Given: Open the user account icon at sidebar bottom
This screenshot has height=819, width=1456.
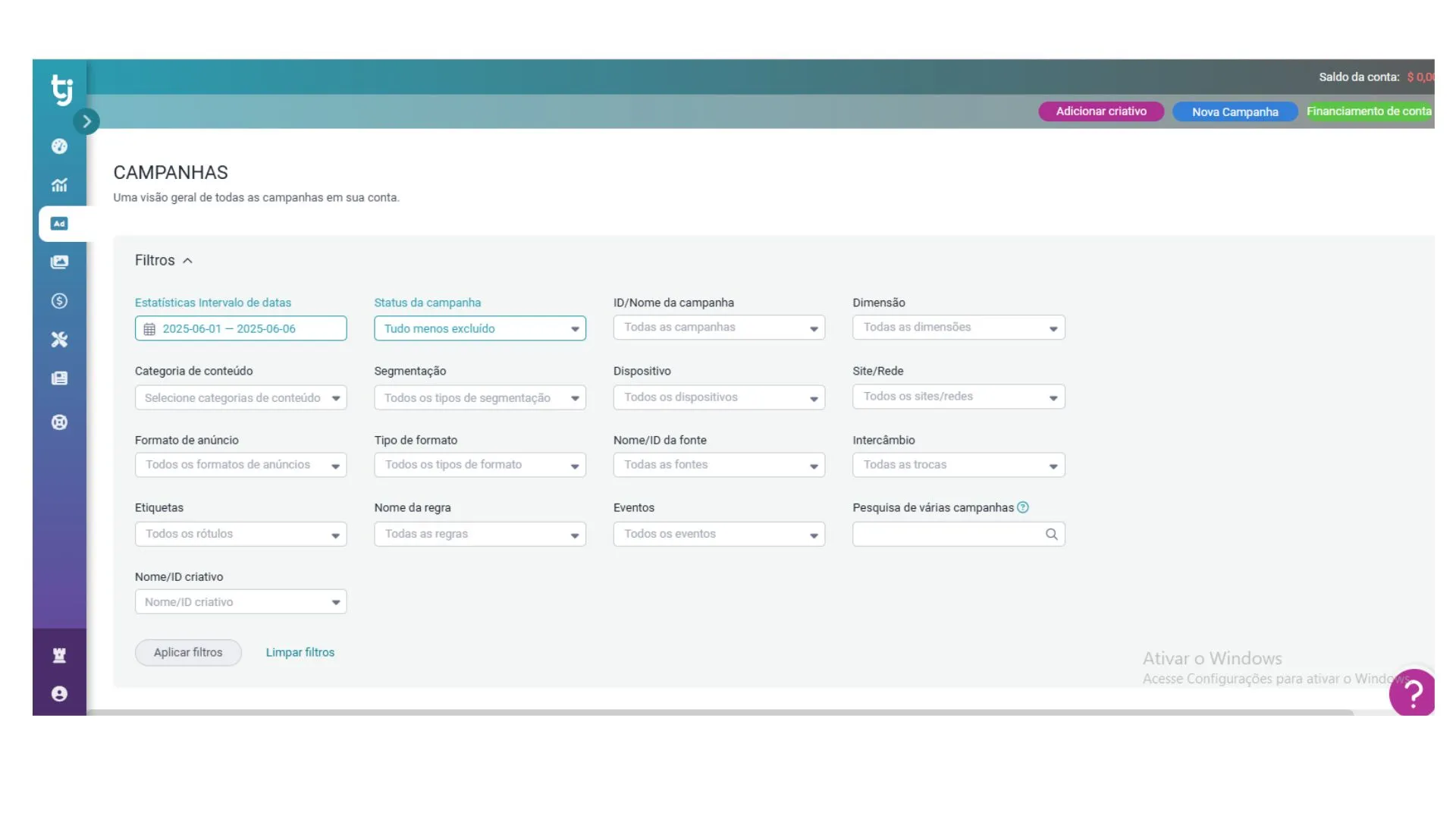Looking at the screenshot, I should point(59,694).
